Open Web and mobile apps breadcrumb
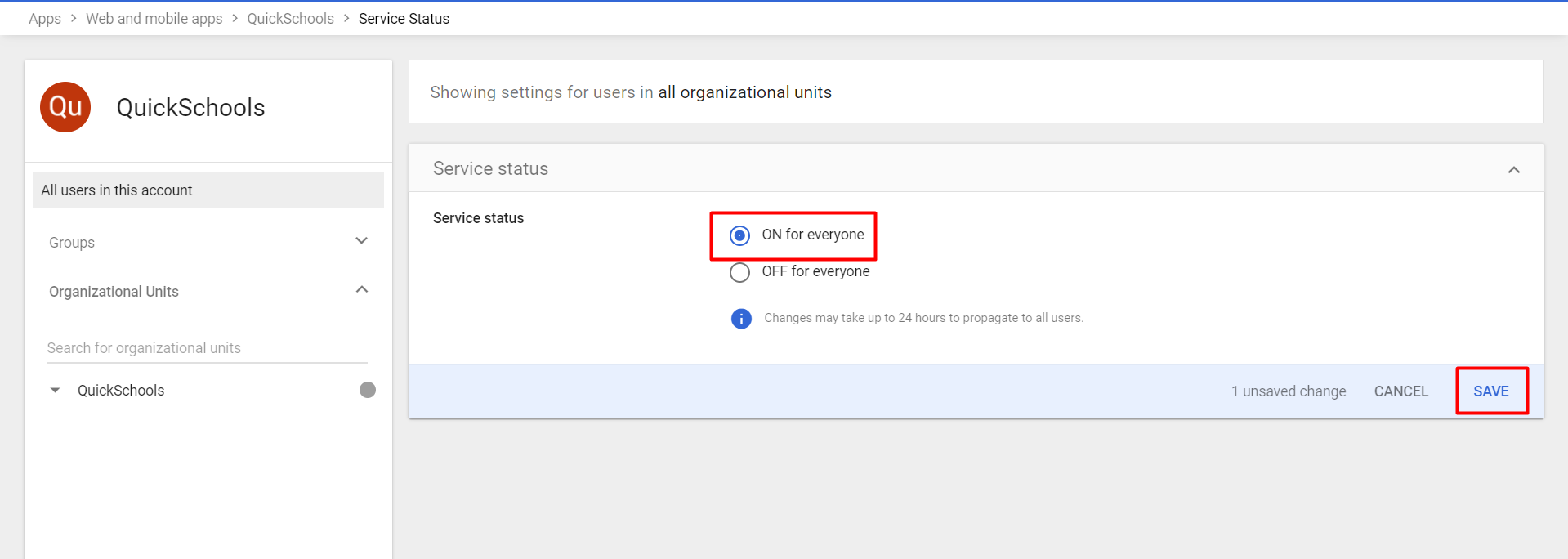 pyautogui.click(x=154, y=18)
